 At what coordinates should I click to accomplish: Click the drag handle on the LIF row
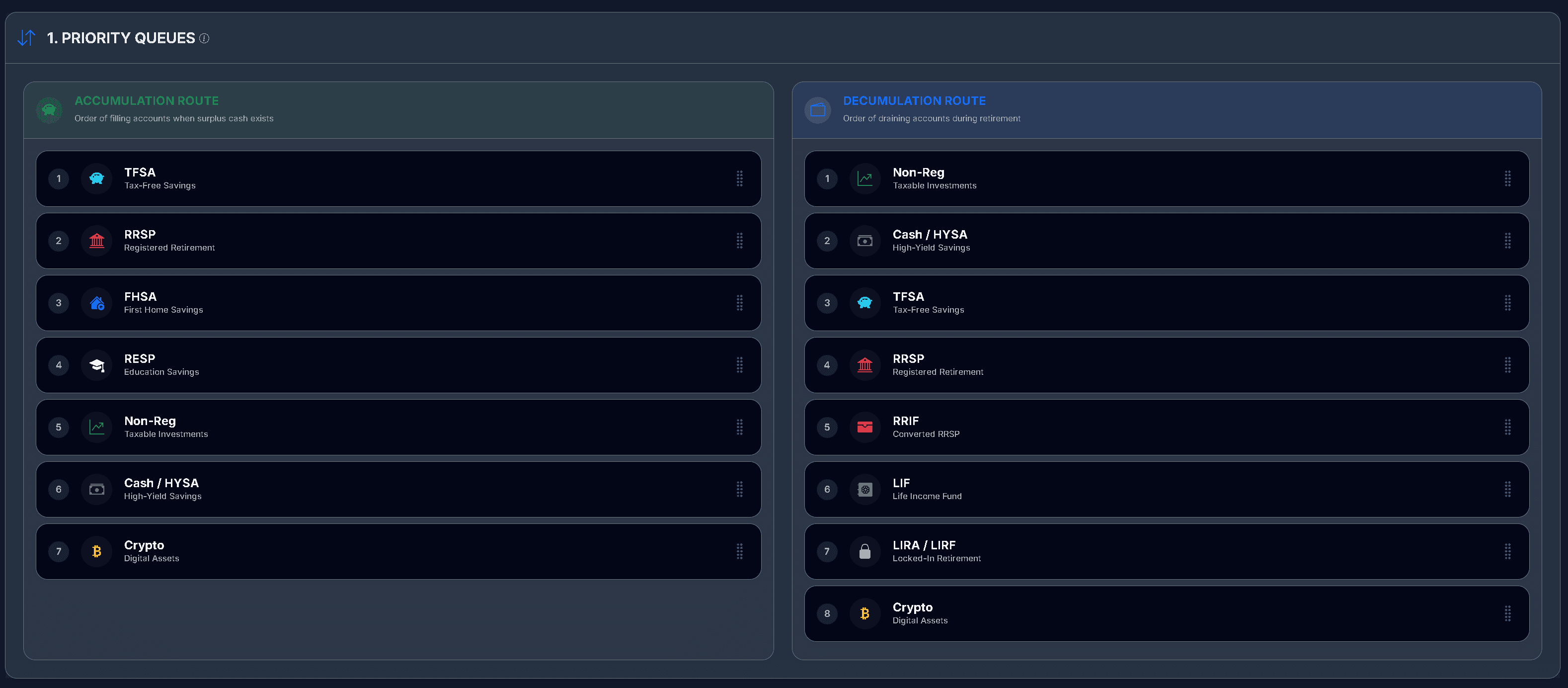click(1508, 489)
